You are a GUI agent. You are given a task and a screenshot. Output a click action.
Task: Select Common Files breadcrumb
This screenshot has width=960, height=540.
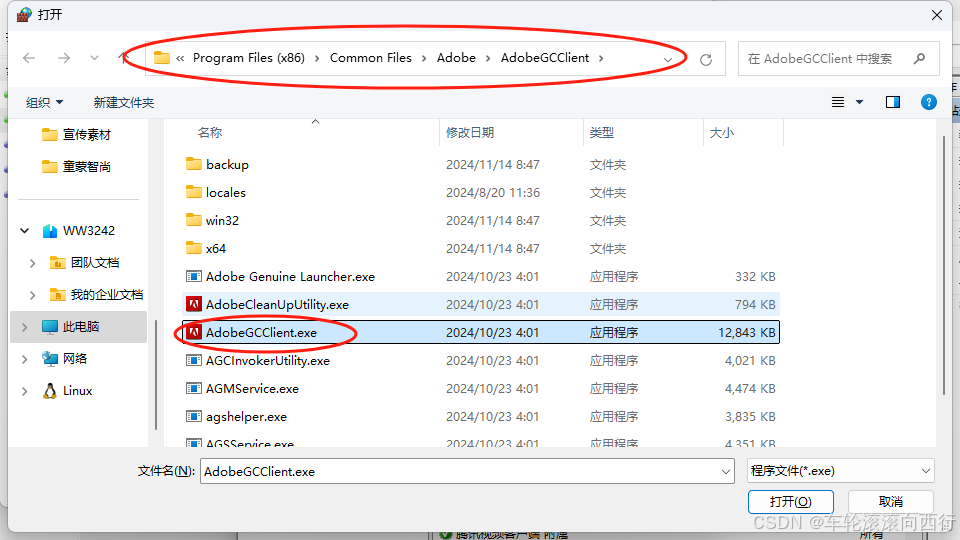(370, 58)
